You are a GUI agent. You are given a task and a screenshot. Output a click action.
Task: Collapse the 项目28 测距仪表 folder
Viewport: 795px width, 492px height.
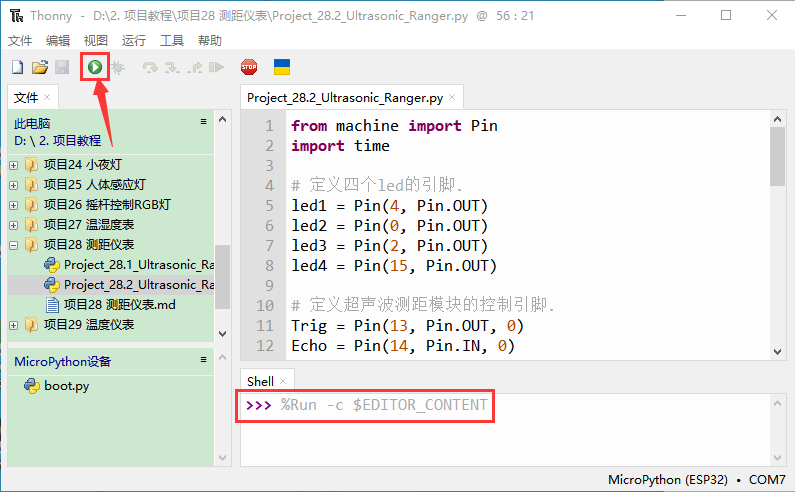(14, 245)
